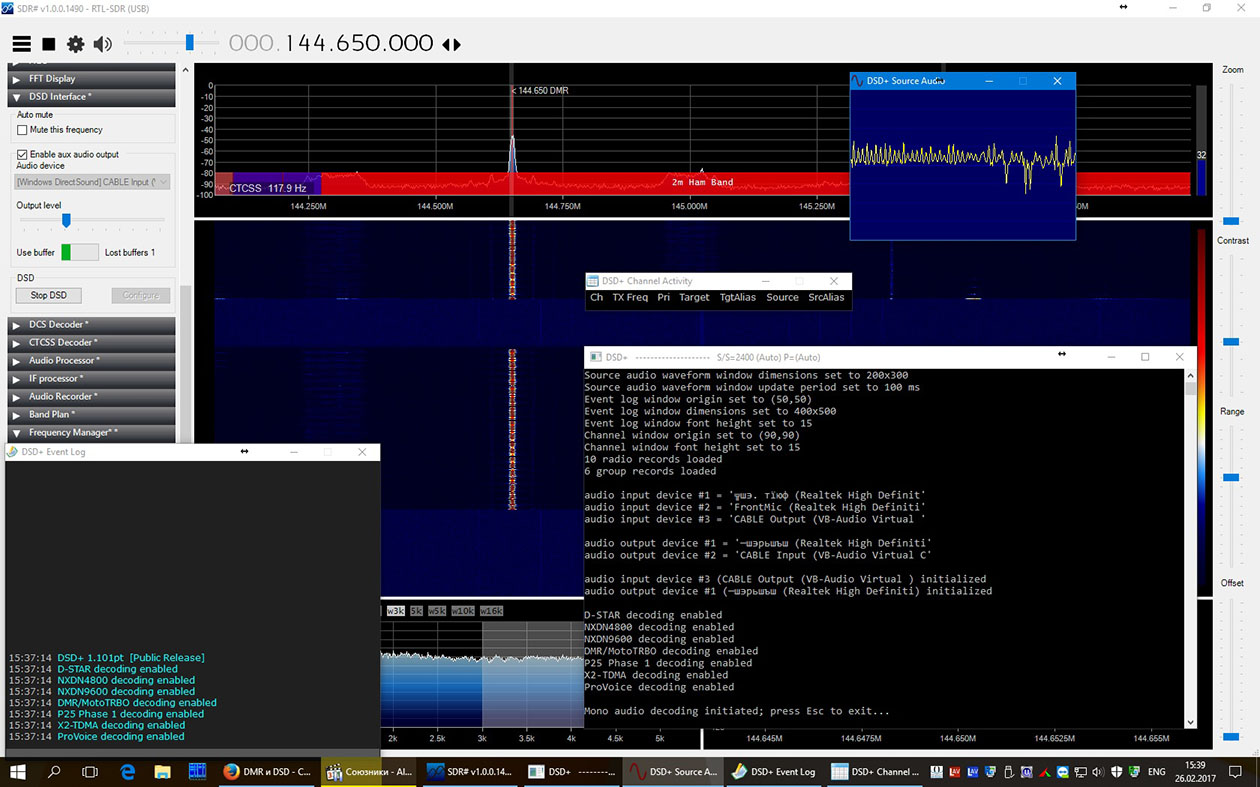Screen dimensions: 1260x787
Task: Select the w16k filter preset
Action: [491, 611]
